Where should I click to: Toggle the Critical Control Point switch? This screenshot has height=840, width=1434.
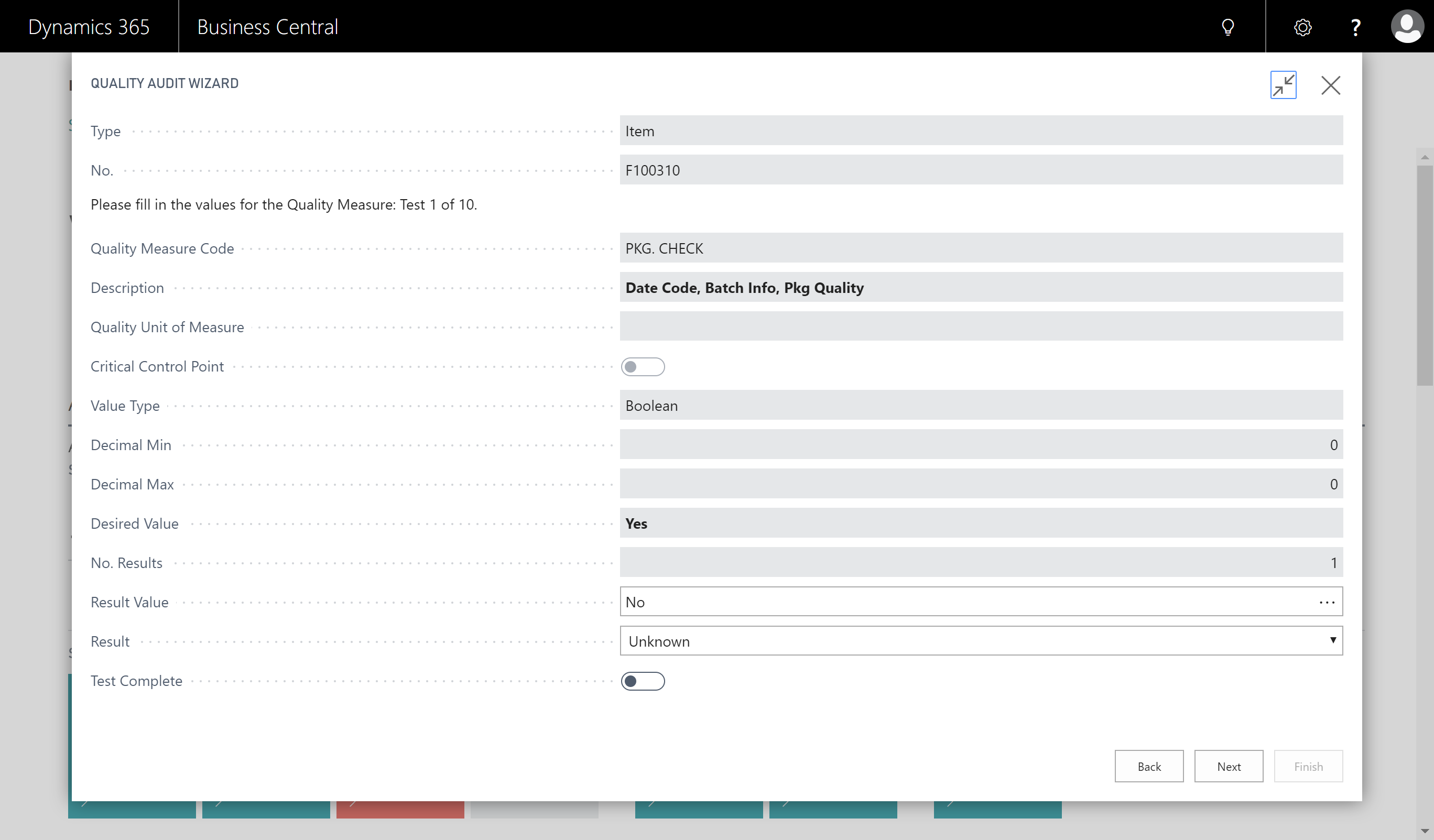(643, 366)
